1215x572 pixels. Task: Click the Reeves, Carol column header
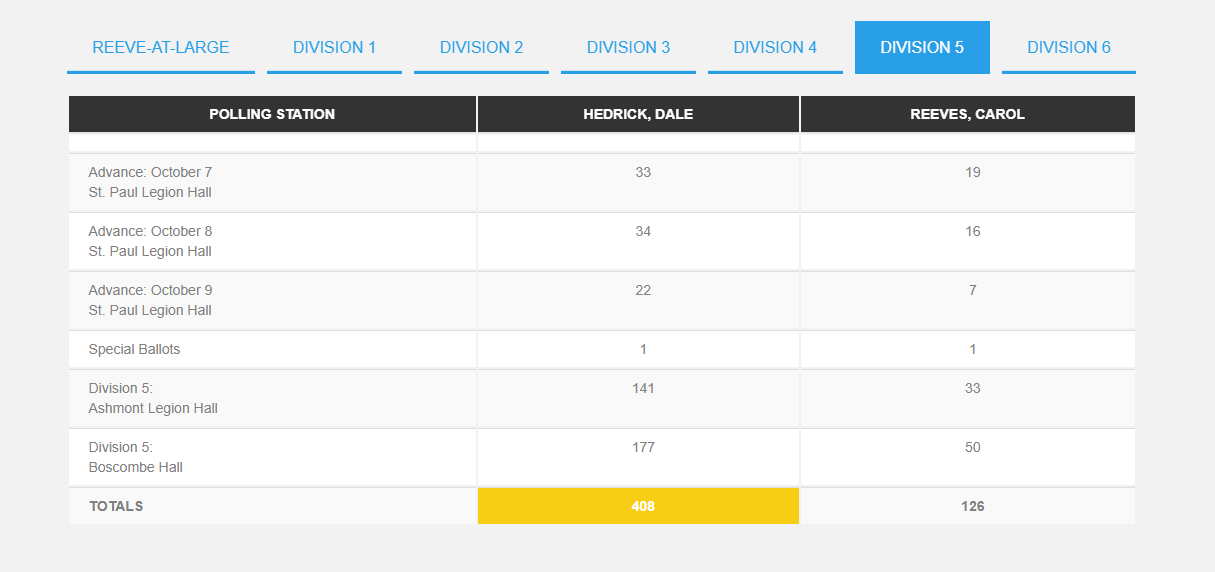coord(967,114)
